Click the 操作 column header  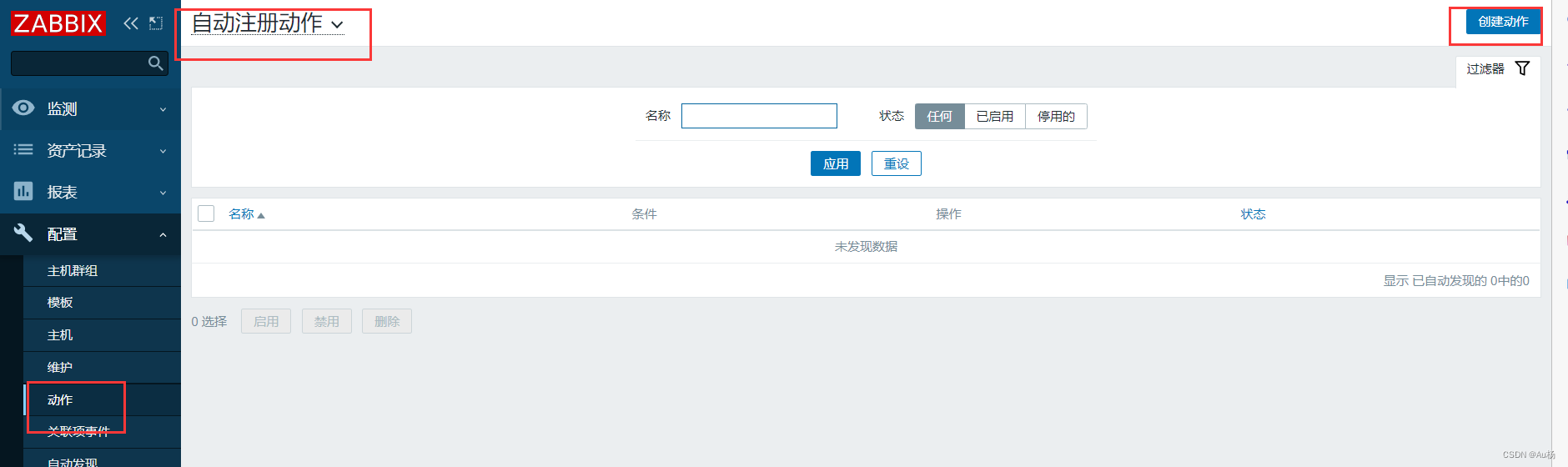point(948,214)
